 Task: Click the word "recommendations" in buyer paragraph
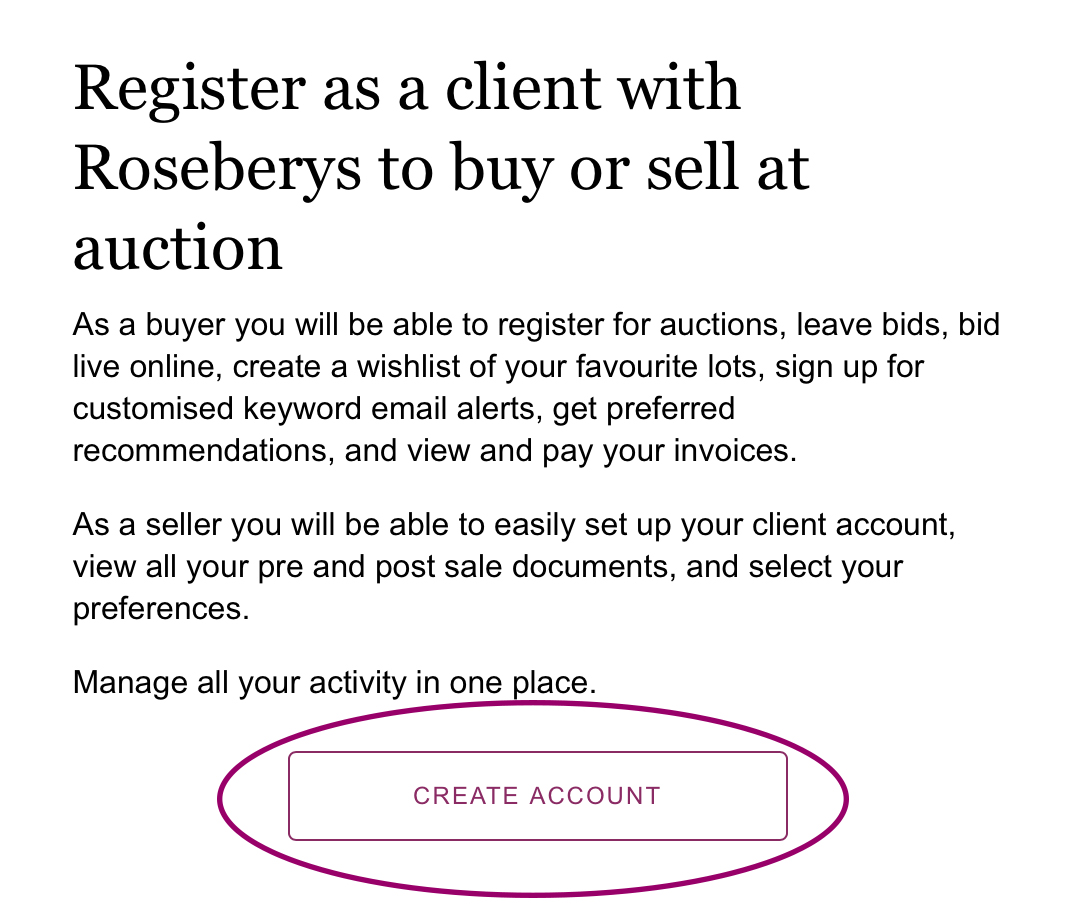(x=199, y=450)
